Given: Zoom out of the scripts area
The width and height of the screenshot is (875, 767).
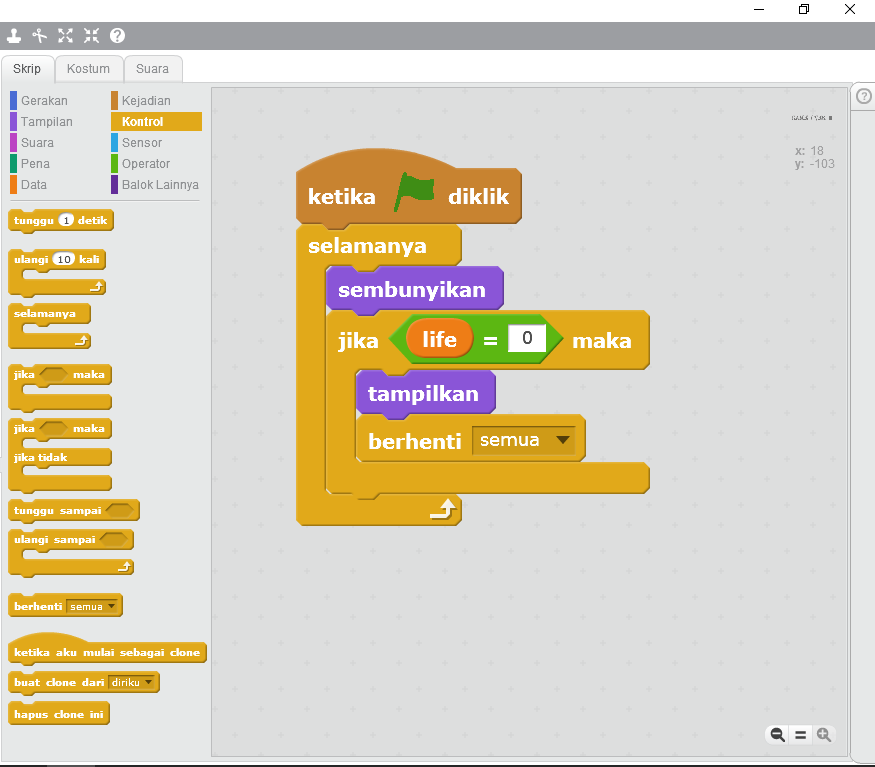Looking at the screenshot, I should click(777, 734).
